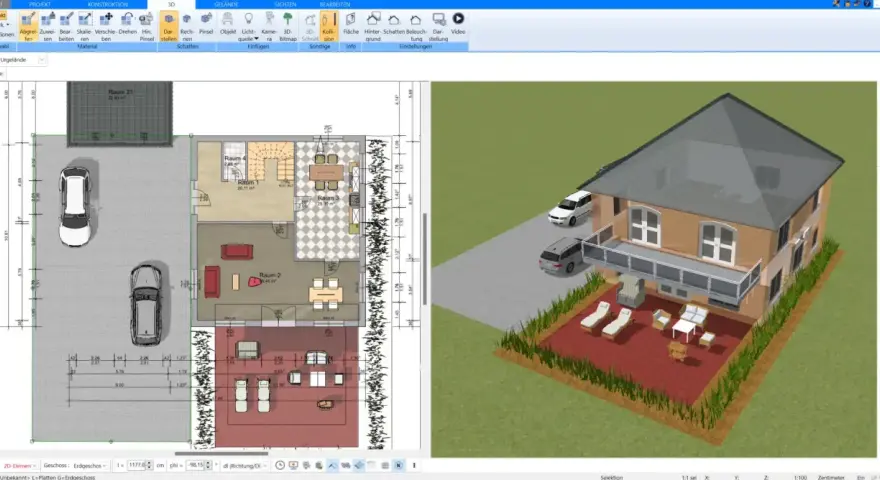Toggle the highlighted roof-line icon in bottom toolbar
Image resolution: width=880 pixels, height=480 pixels.
332,465
